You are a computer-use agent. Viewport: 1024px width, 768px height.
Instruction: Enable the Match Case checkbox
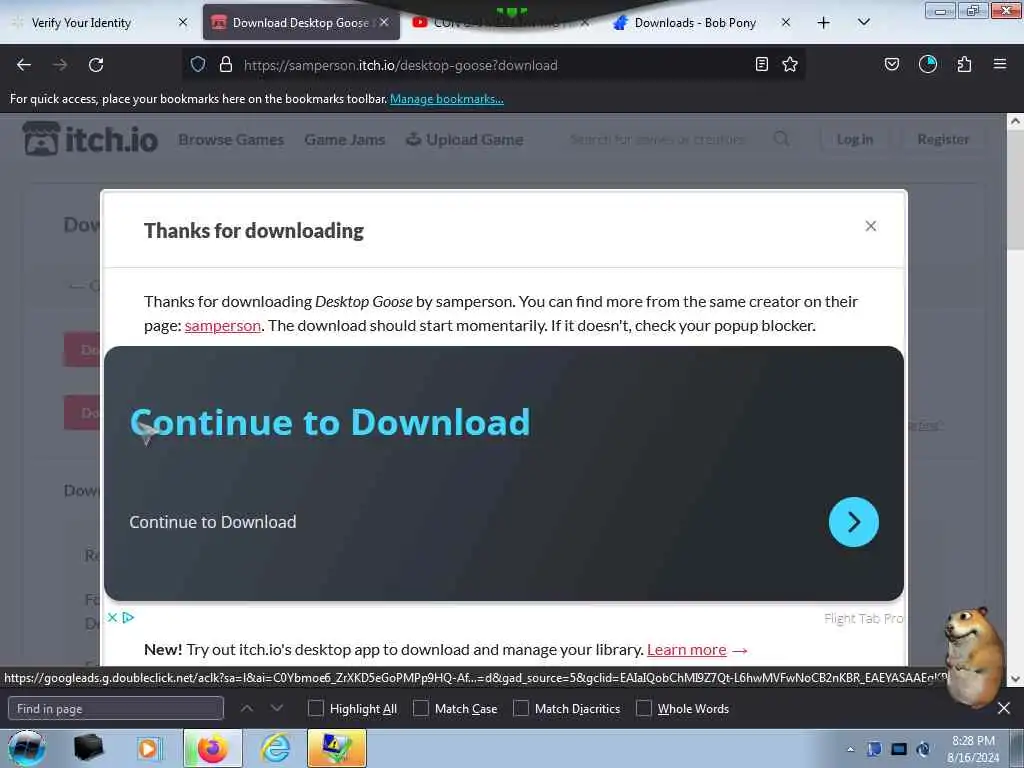tap(421, 709)
